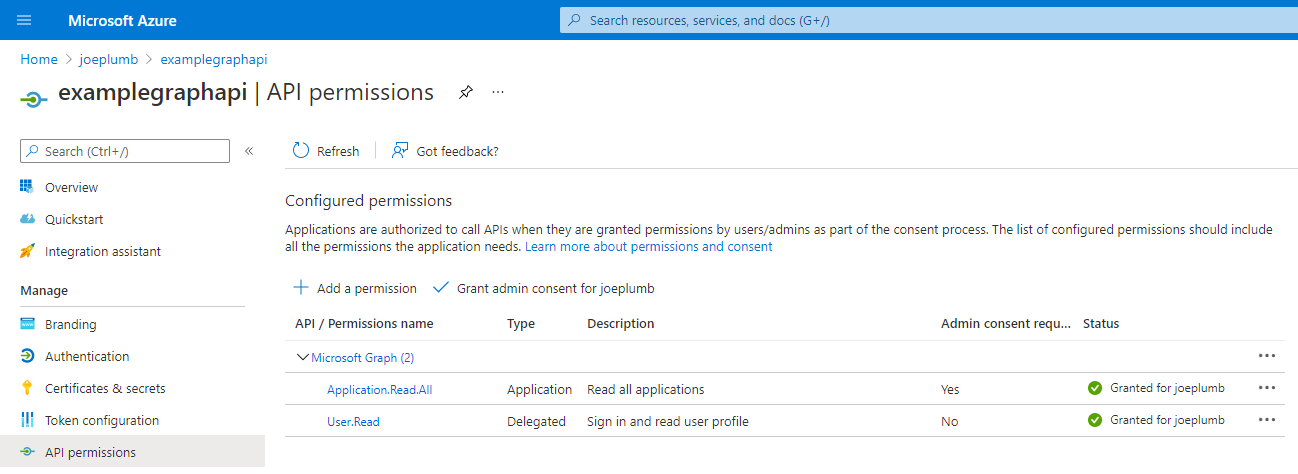Click the Admin consent column header
1298x474 pixels.
(x=1006, y=324)
